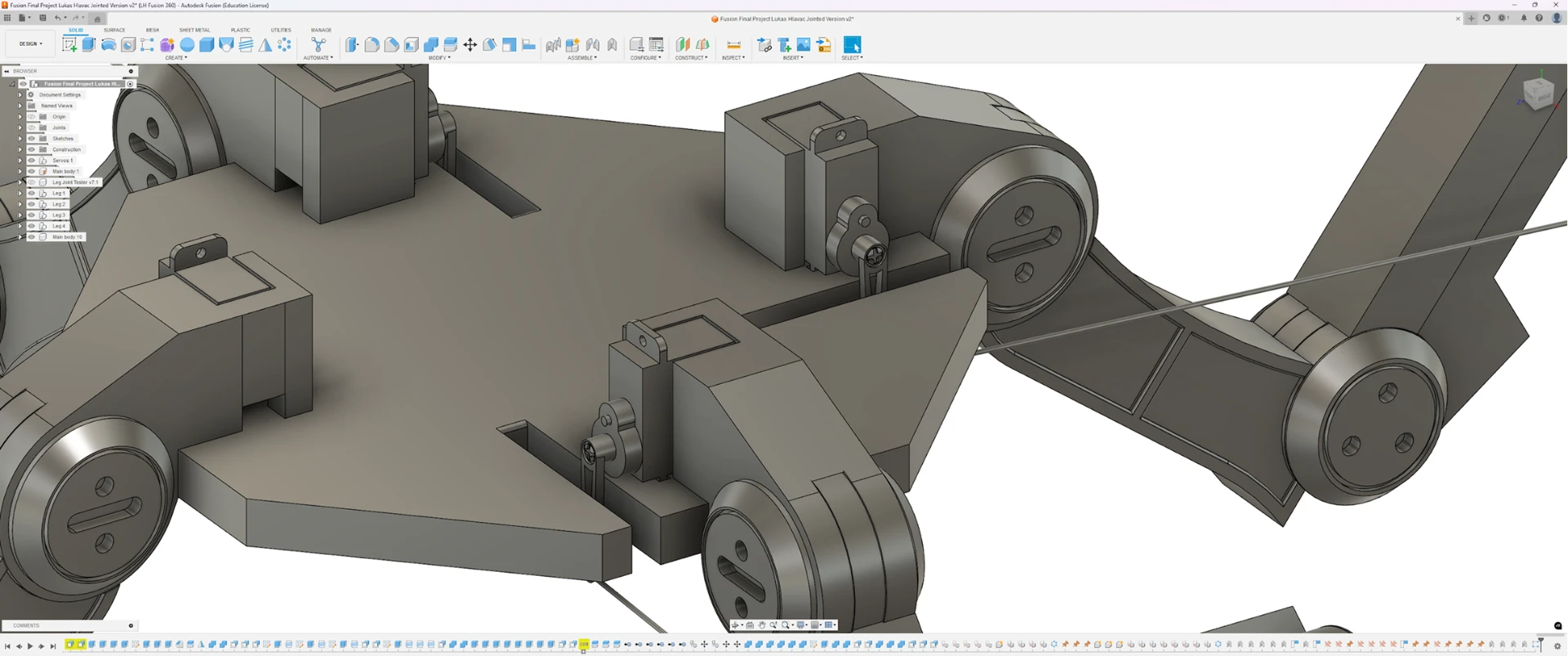
Task: Open the Modify dropdown menu
Action: click(x=439, y=58)
